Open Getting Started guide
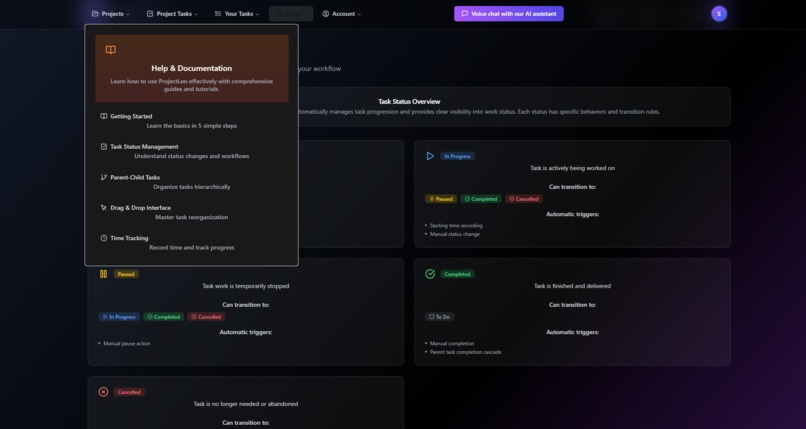 (x=191, y=121)
